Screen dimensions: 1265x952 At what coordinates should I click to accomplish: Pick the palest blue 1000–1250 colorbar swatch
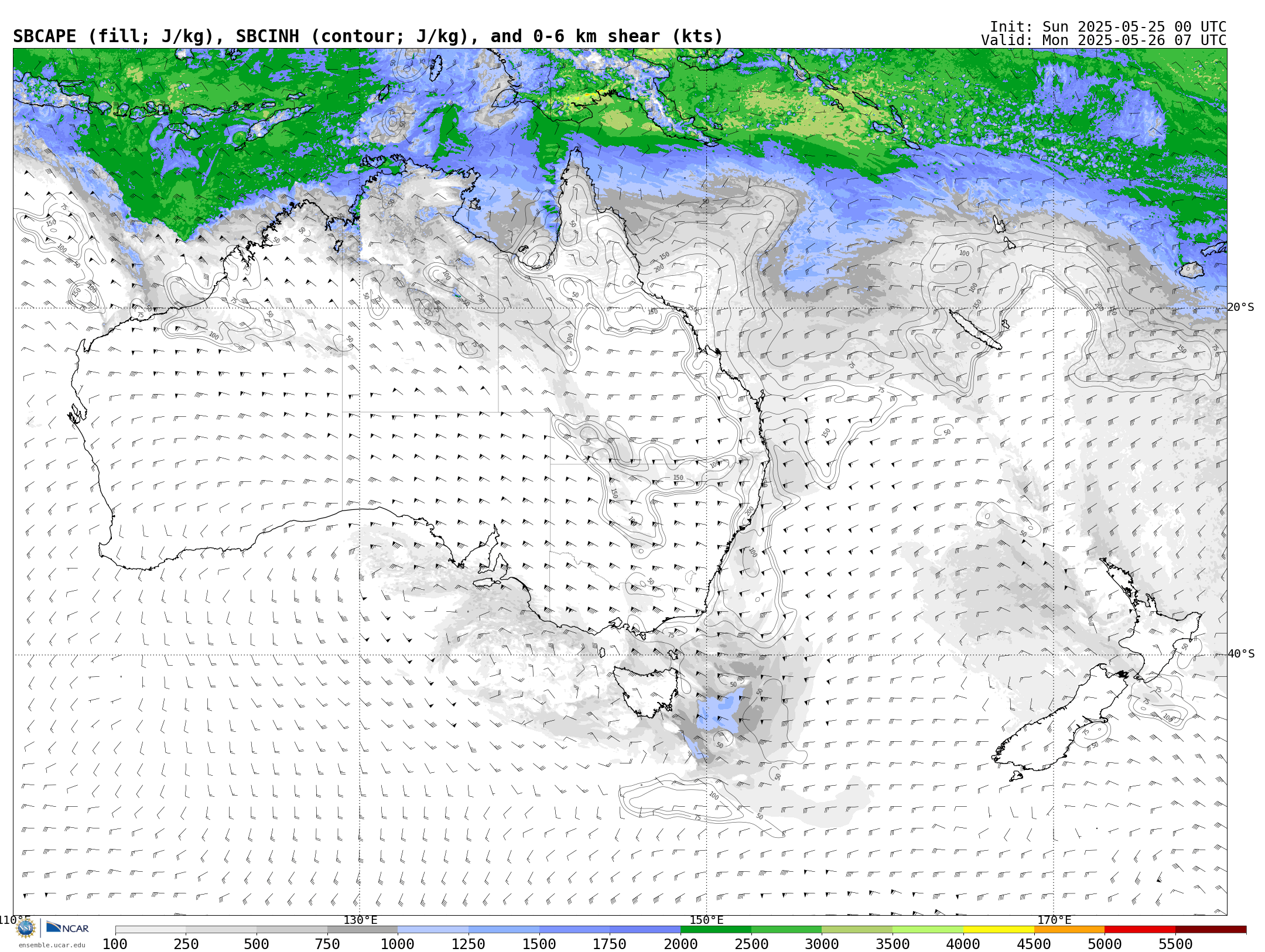click(x=433, y=930)
